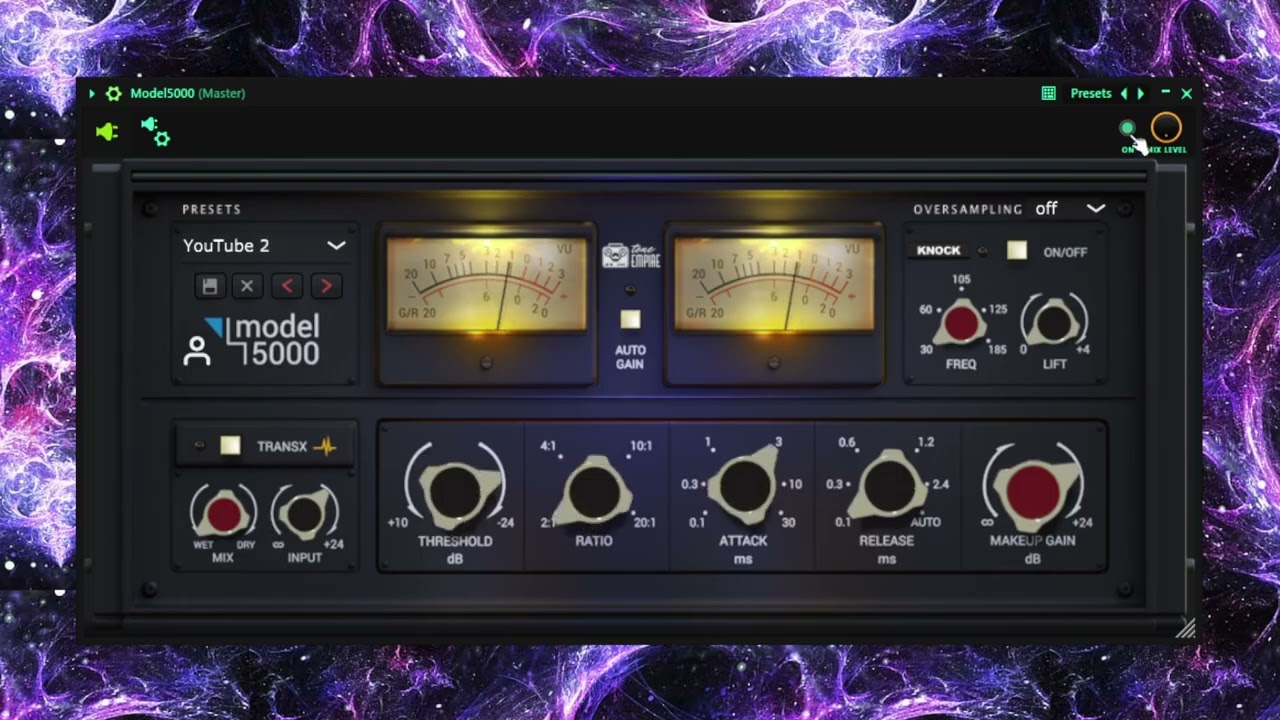This screenshot has width=1280, height=720.
Task: Open the Oversampling off dropdown
Action: click(x=1070, y=208)
